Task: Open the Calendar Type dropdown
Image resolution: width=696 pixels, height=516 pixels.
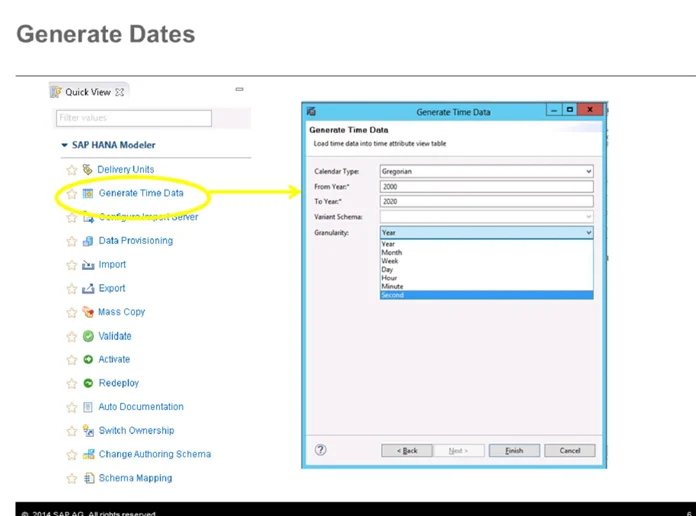Action: tap(487, 171)
